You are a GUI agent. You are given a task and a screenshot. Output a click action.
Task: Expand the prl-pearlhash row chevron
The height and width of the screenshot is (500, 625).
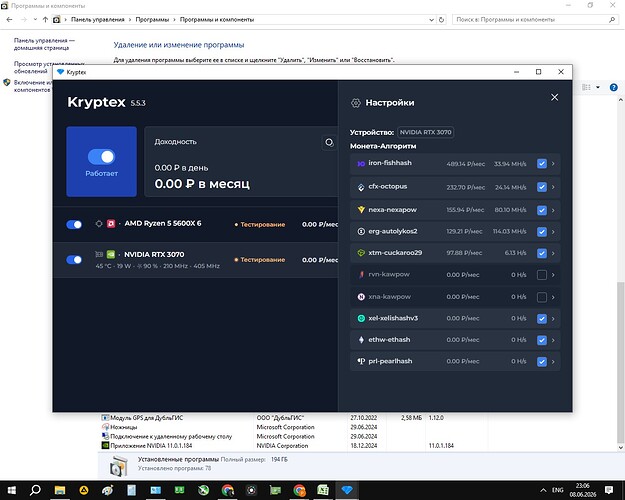553,362
